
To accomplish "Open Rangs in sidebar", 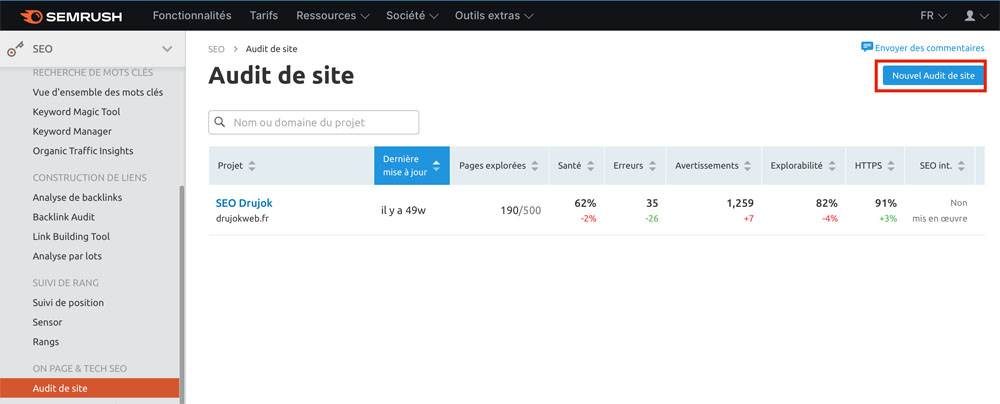I will click(x=46, y=342).
